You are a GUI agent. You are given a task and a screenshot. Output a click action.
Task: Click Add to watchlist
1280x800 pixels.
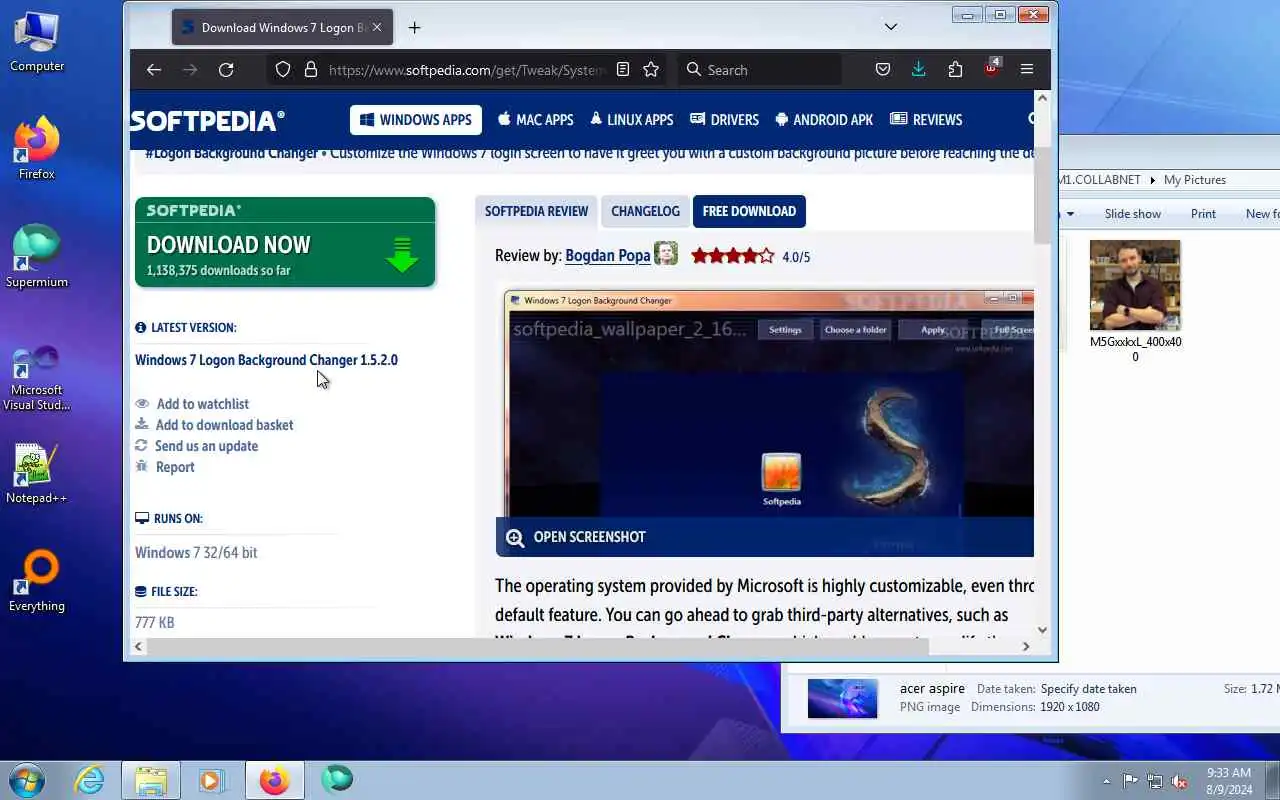coord(203,404)
